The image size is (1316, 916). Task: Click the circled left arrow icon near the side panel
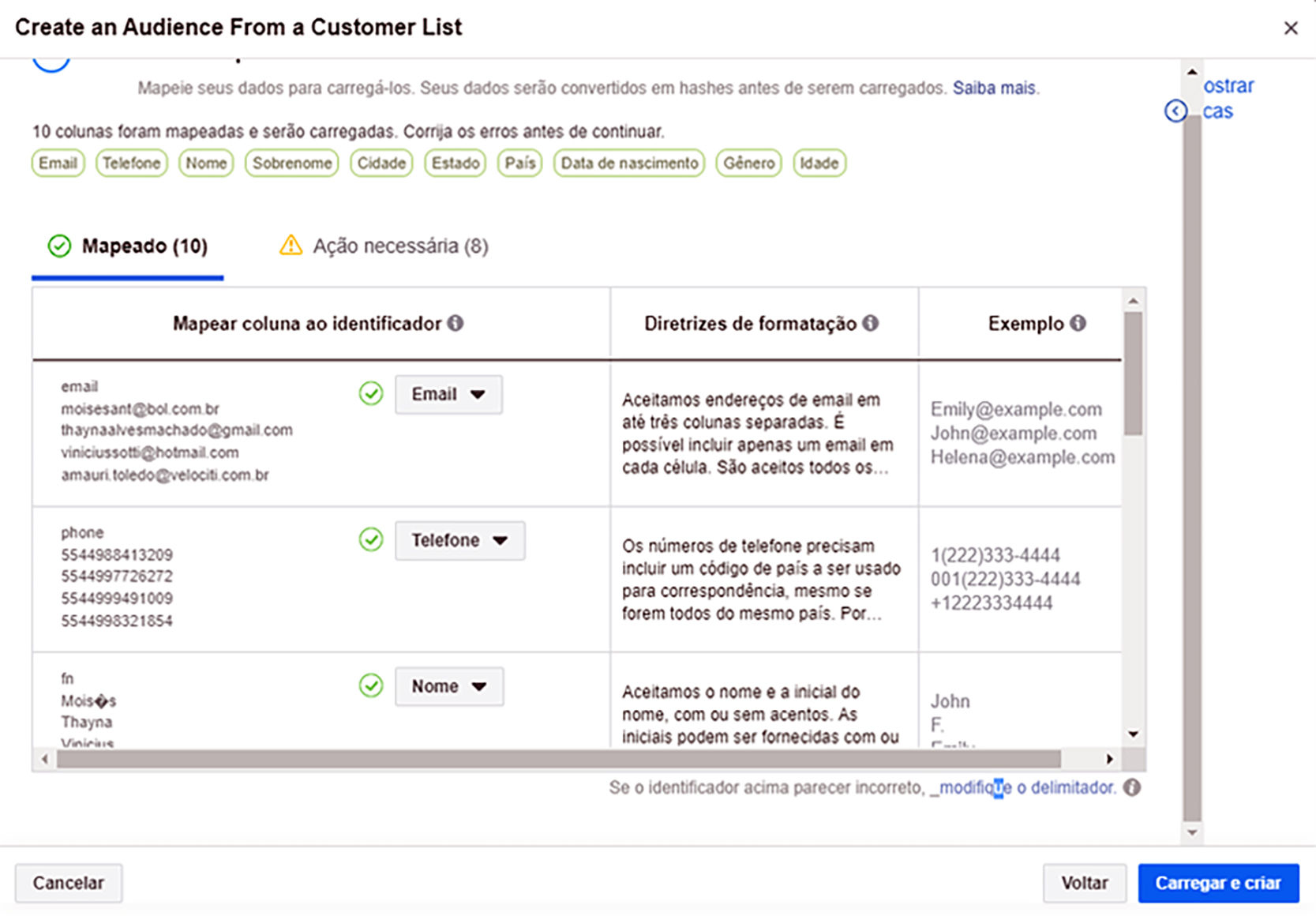[1175, 111]
